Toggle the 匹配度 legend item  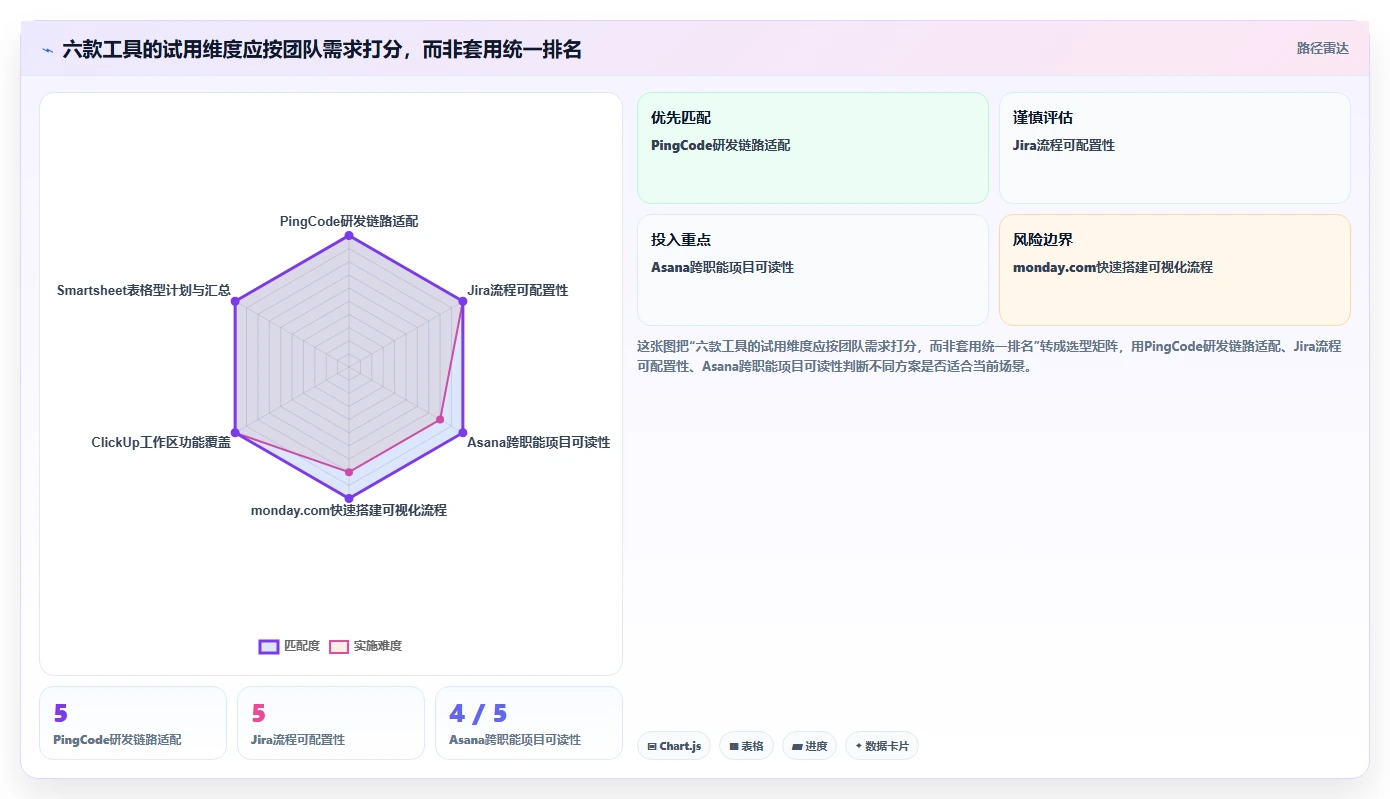click(x=290, y=646)
